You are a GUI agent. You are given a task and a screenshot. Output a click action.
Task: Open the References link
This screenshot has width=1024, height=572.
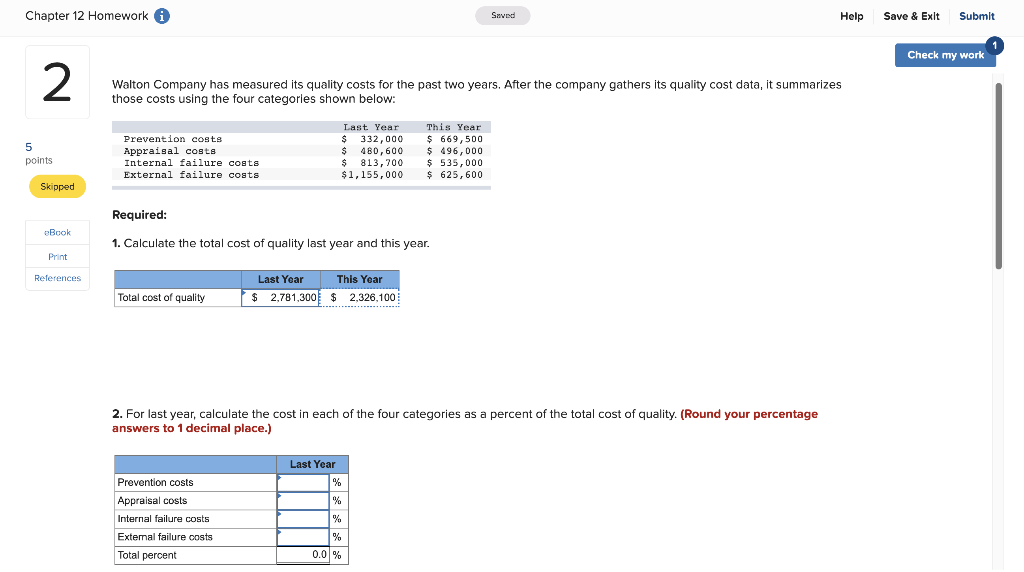tap(57, 278)
